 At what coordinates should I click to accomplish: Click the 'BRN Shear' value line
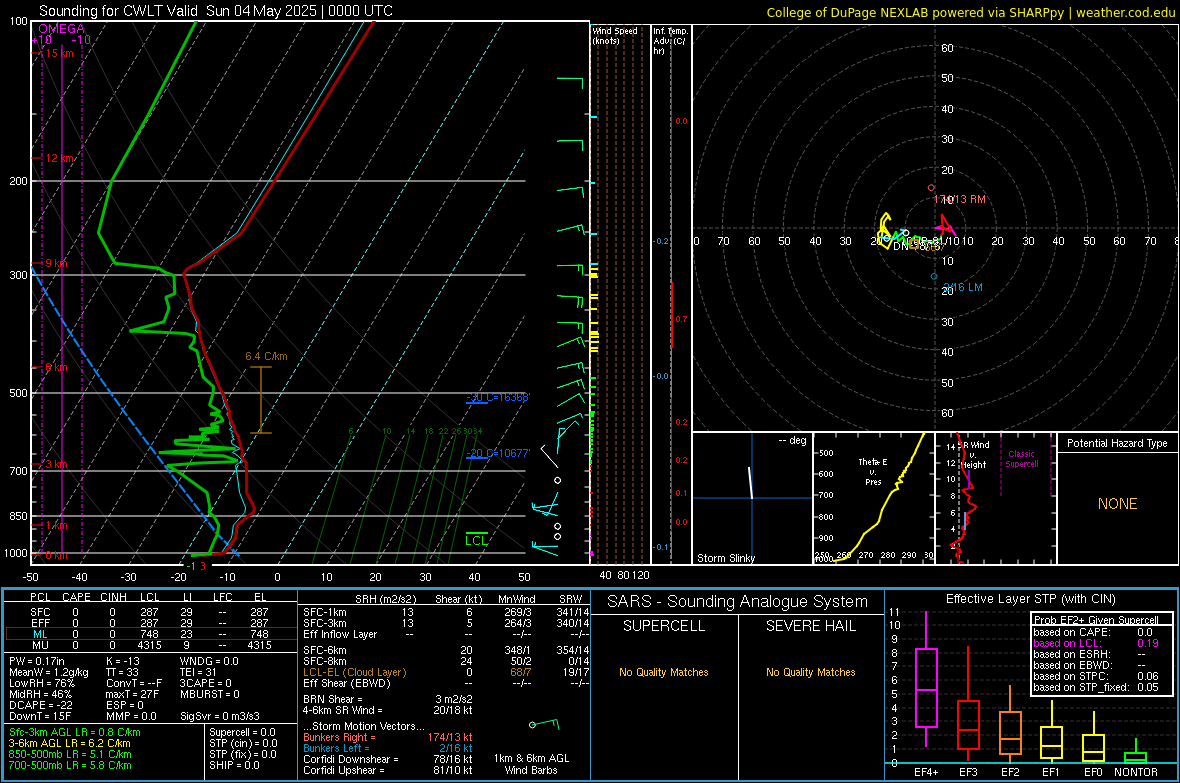[x=388, y=699]
